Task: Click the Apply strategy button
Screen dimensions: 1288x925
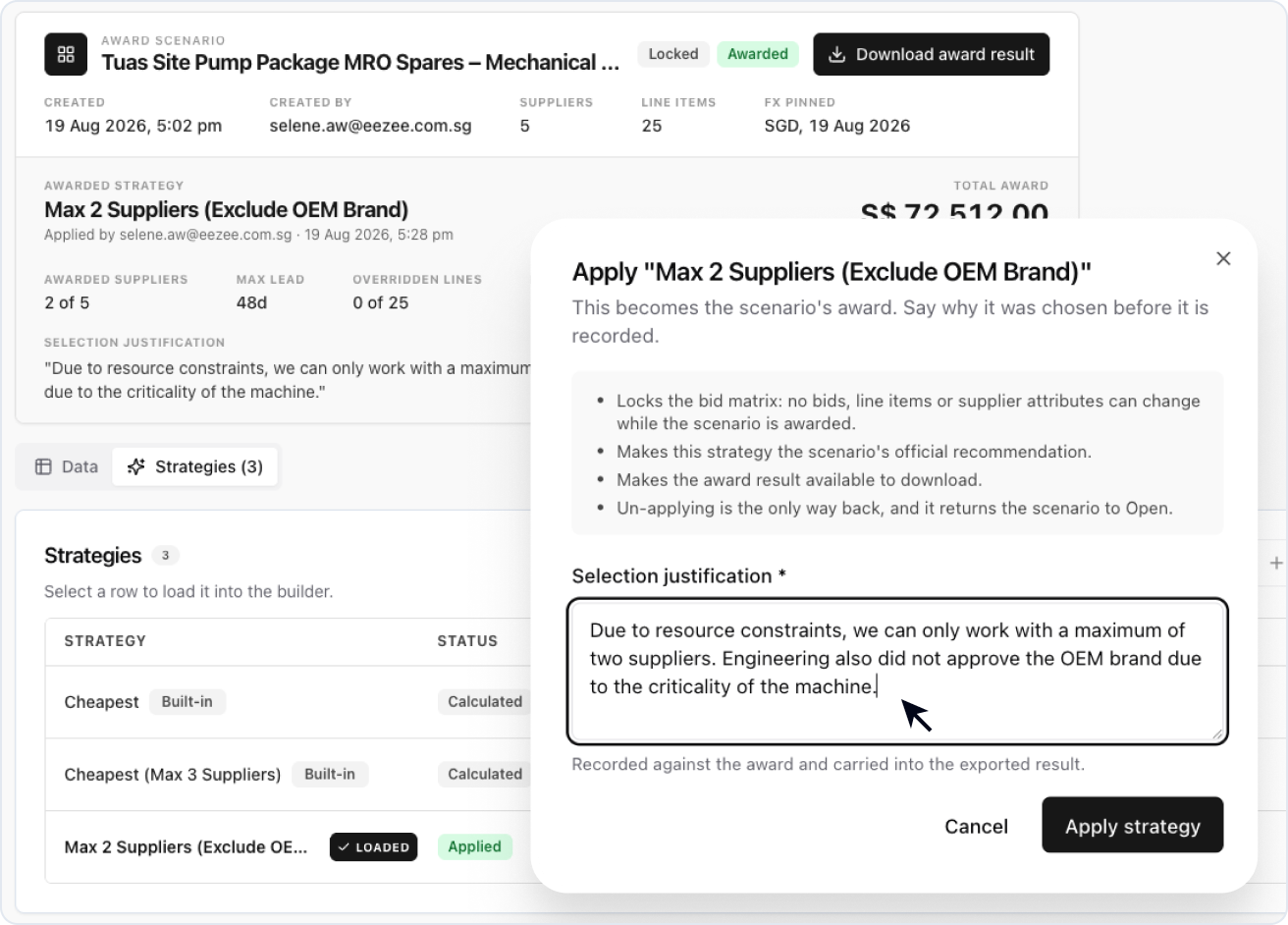Action: pyautogui.click(x=1132, y=826)
